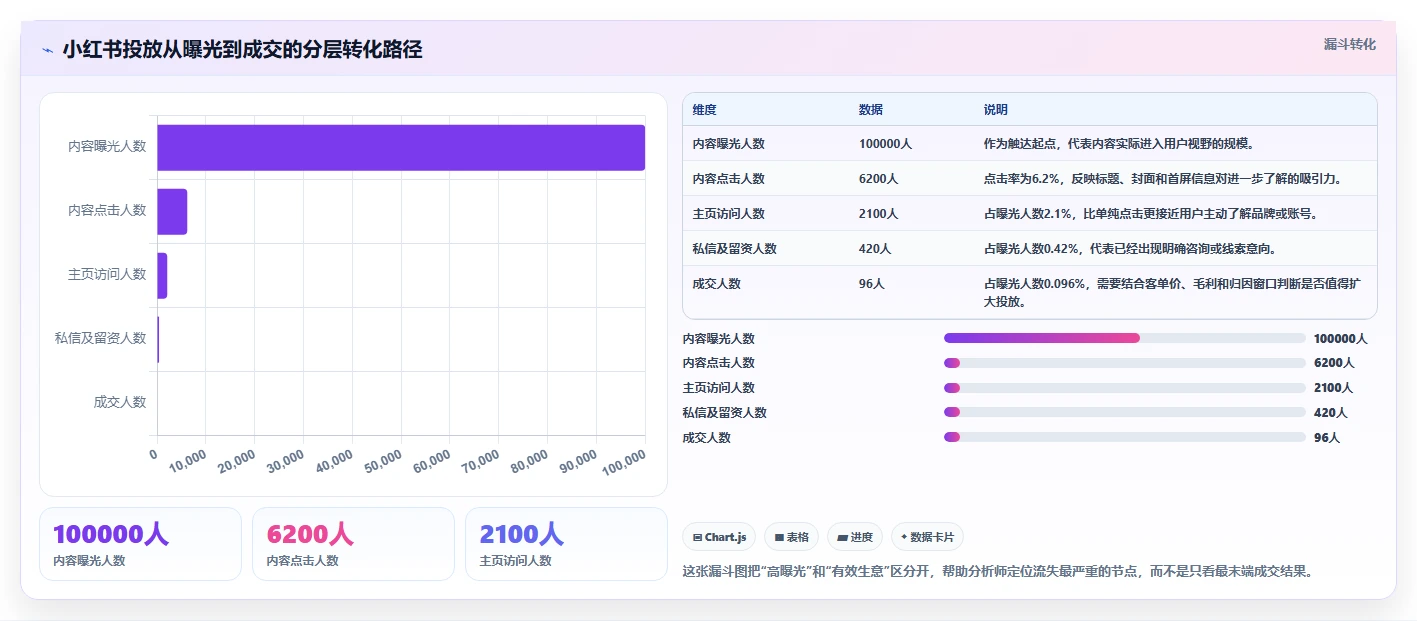
Task: Click the 主页访问人数 bar in the chart
Action: pos(162,275)
